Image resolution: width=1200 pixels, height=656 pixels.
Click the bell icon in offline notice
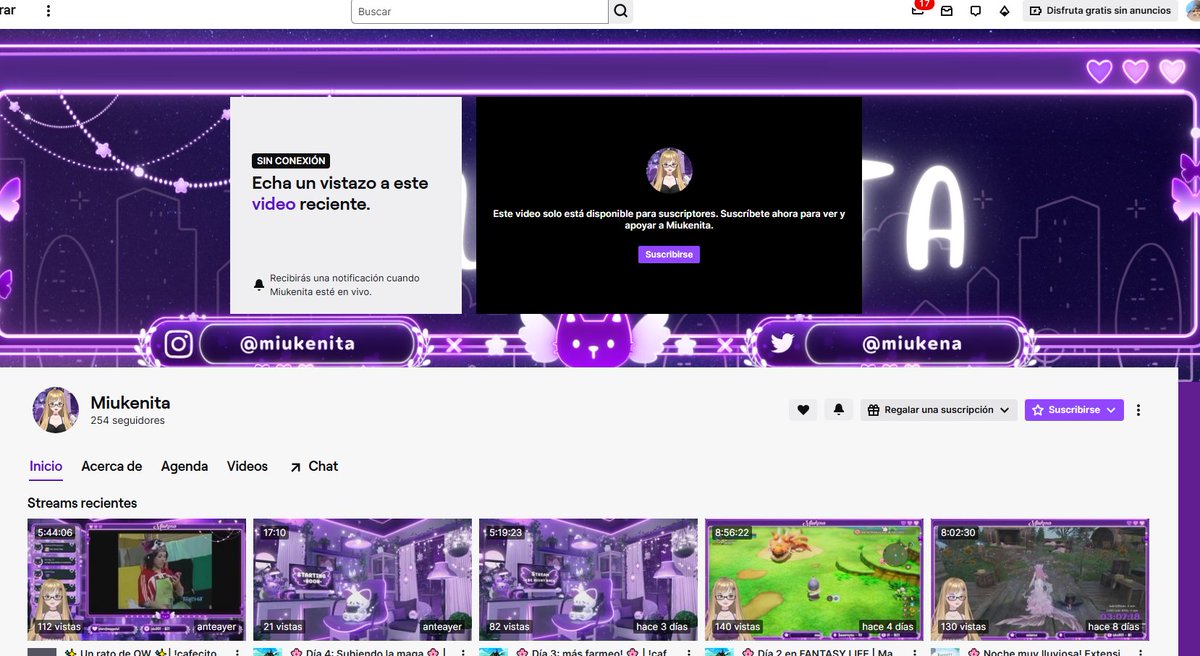tap(259, 284)
